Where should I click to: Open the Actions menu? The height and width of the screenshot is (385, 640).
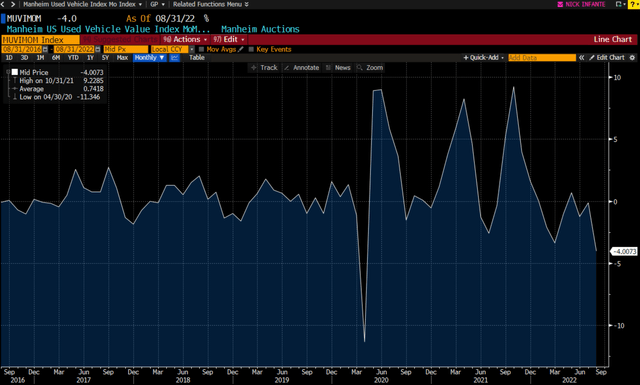[x=185, y=40]
